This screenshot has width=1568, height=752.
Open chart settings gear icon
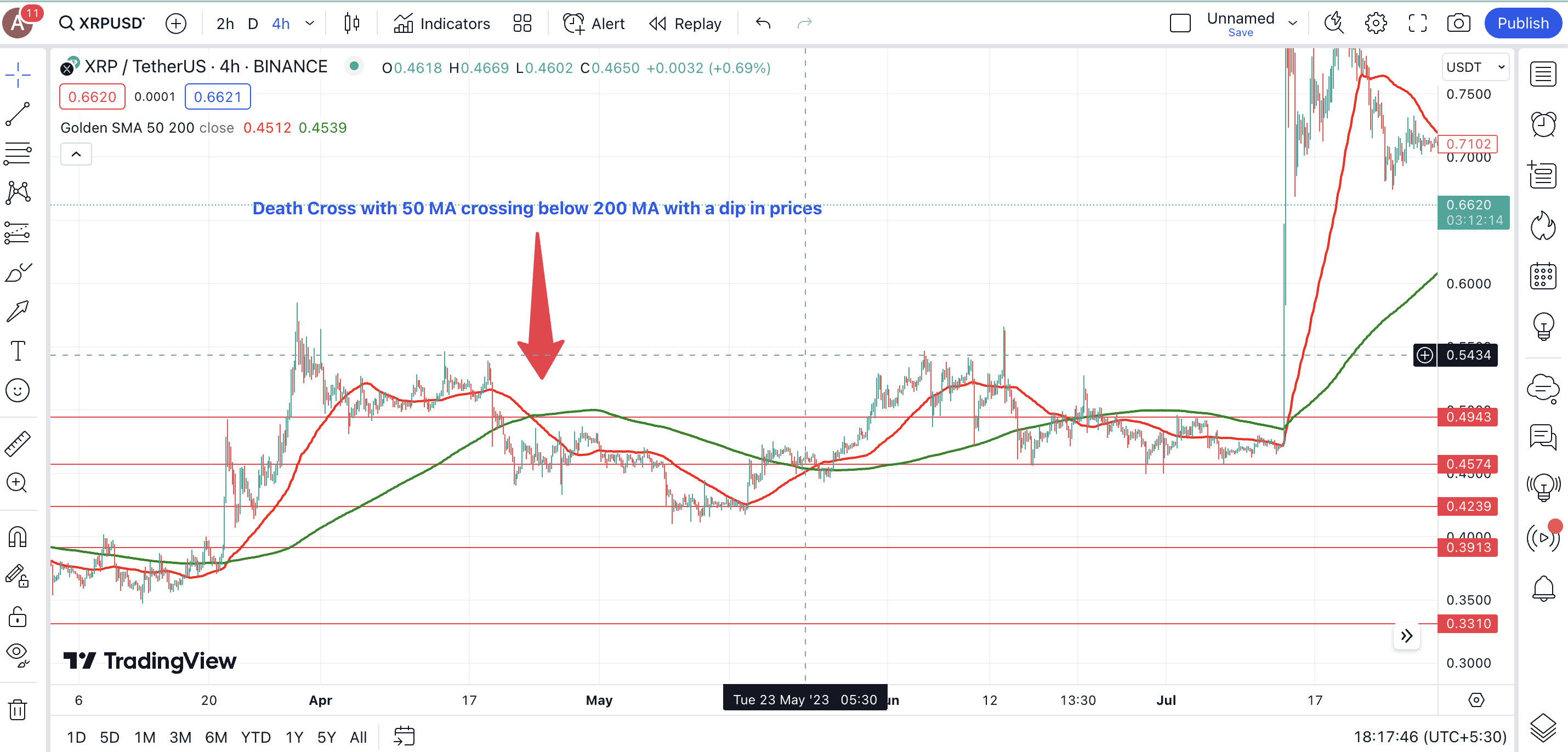tap(1375, 24)
